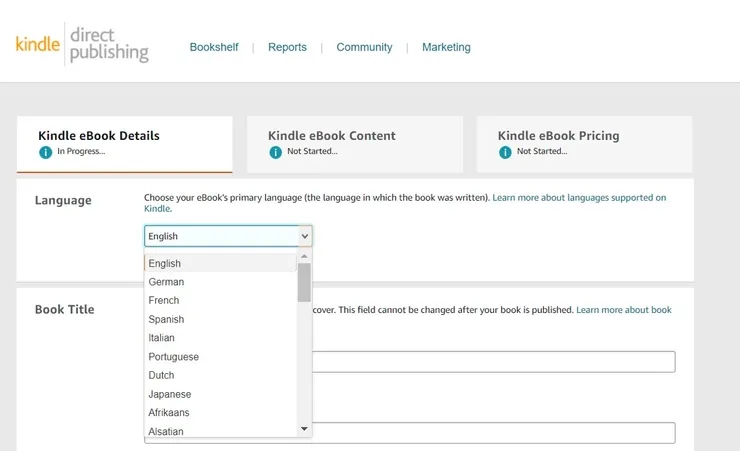Image resolution: width=740 pixels, height=451 pixels.
Task: Open the Bookshelf menu item
Action: pyautogui.click(x=214, y=47)
